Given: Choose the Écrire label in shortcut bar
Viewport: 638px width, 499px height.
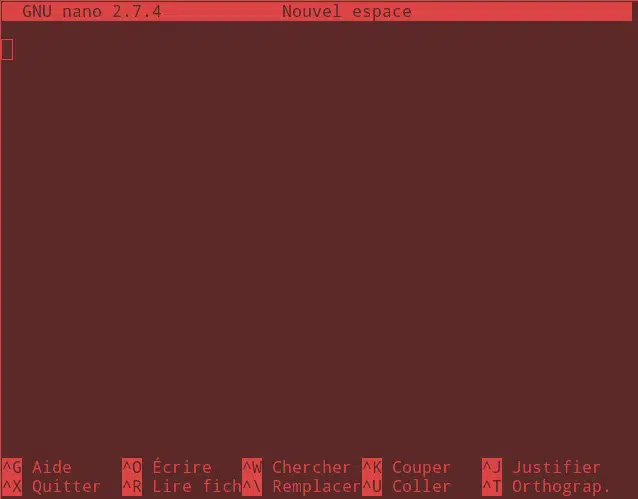Looking at the screenshot, I should pos(182,466).
